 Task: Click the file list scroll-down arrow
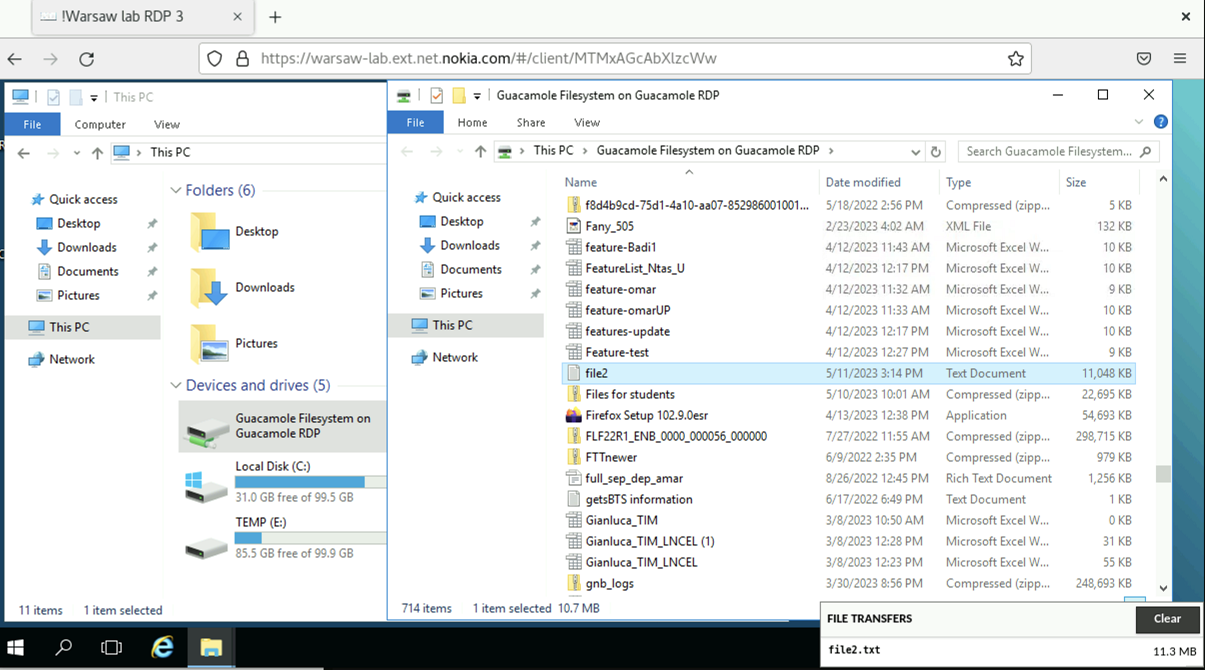[x=1163, y=589]
